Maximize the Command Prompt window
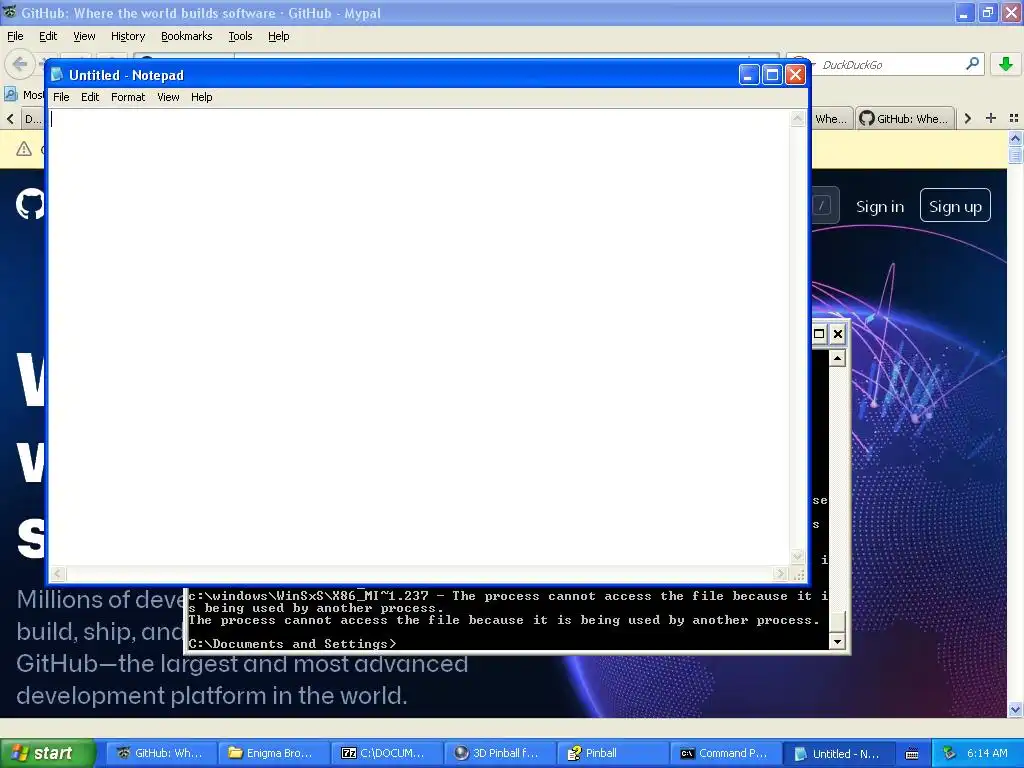 (818, 334)
